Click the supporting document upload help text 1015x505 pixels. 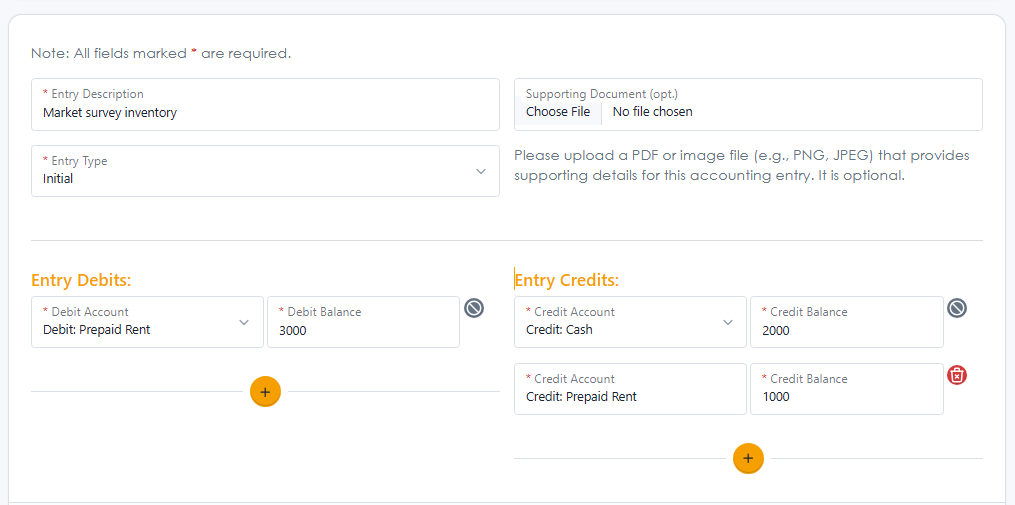click(x=741, y=165)
